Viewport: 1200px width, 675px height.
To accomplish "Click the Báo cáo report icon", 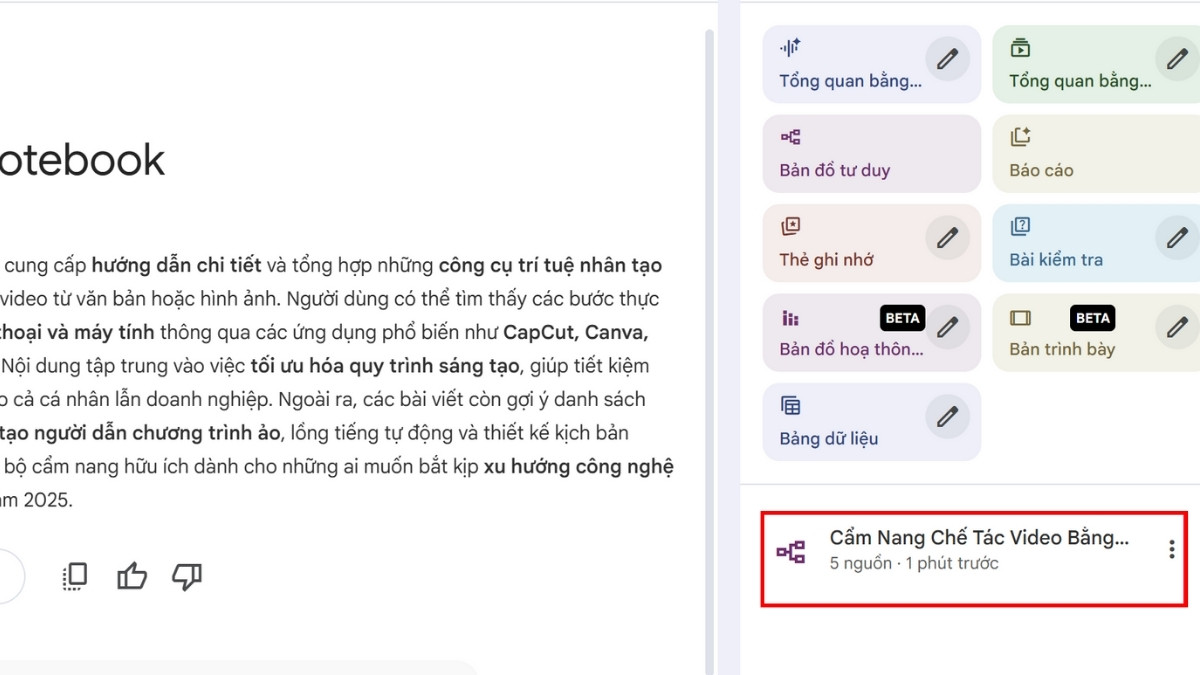I will [x=1020, y=135].
